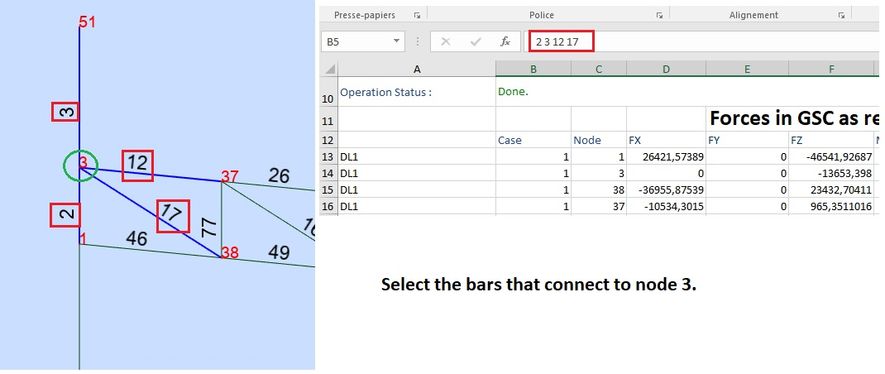Expand the Name Box dropdown arrow
The height and width of the screenshot is (374, 885).
396,41
